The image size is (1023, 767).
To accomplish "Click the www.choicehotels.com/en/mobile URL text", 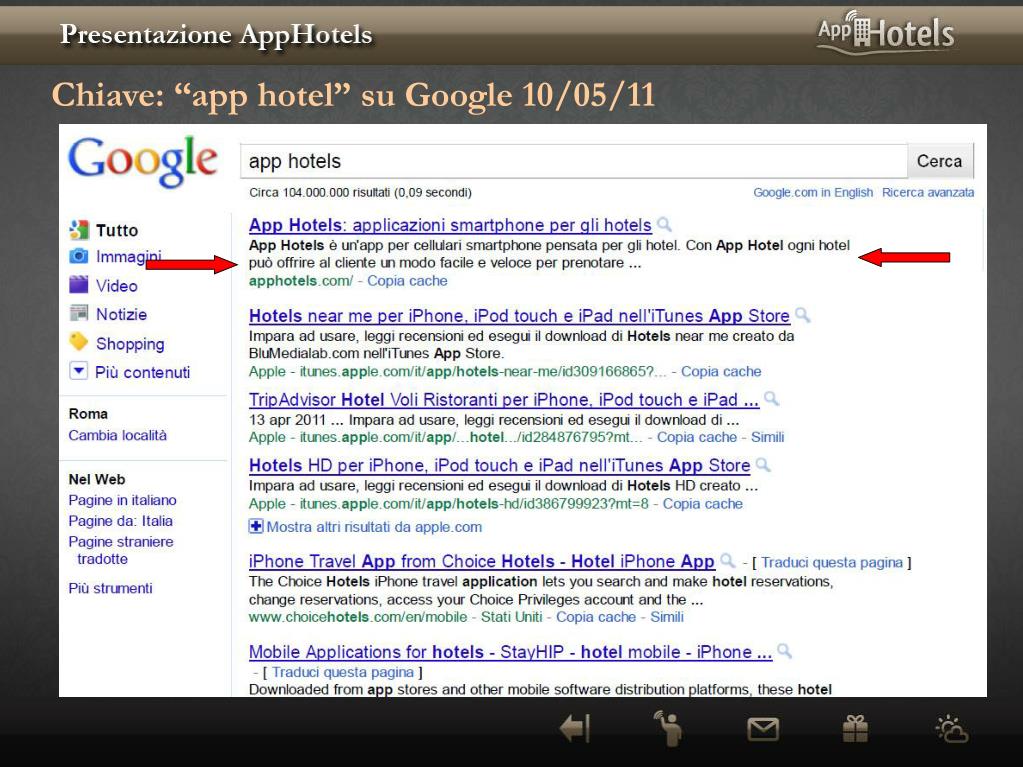I will [x=358, y=617].
